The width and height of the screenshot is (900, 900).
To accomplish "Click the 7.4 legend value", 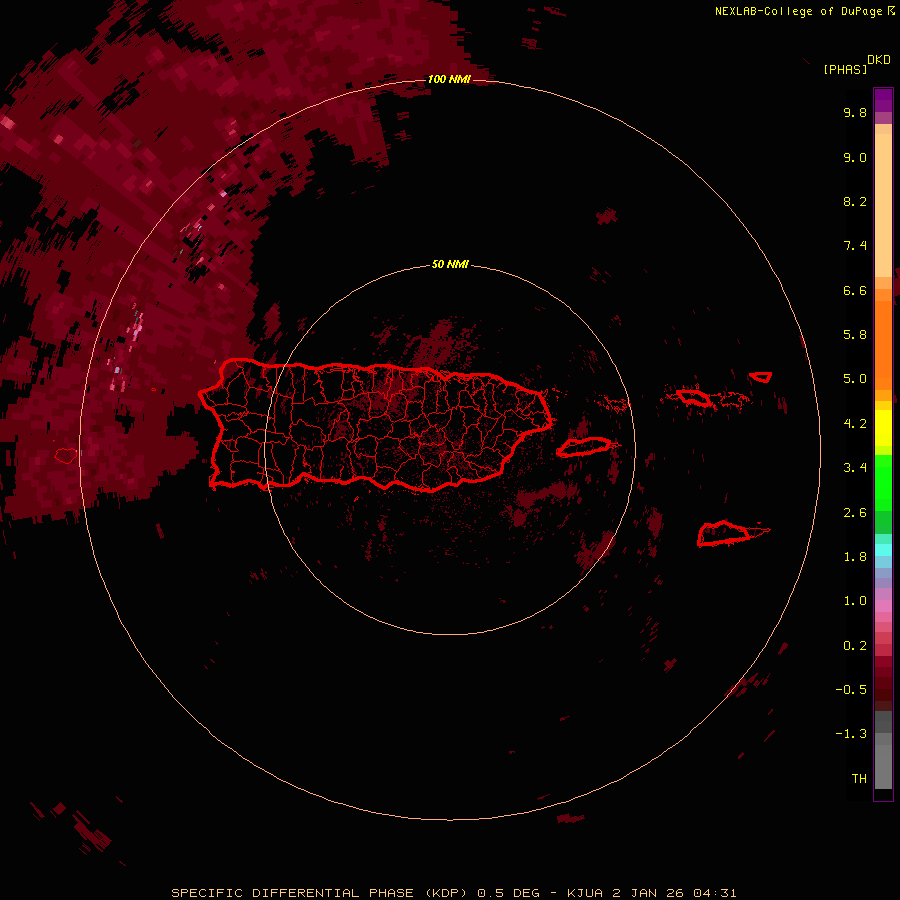I will (x=855, y=246).
